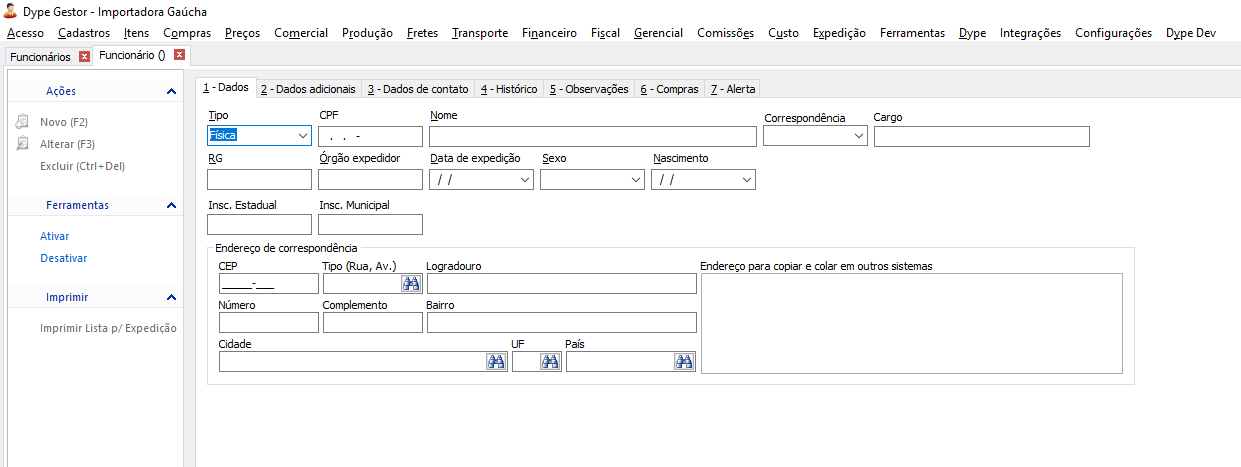This screenshot has height=467, width=1241.
Task: Open the Financeiro menu
Action: click(549, 33)
